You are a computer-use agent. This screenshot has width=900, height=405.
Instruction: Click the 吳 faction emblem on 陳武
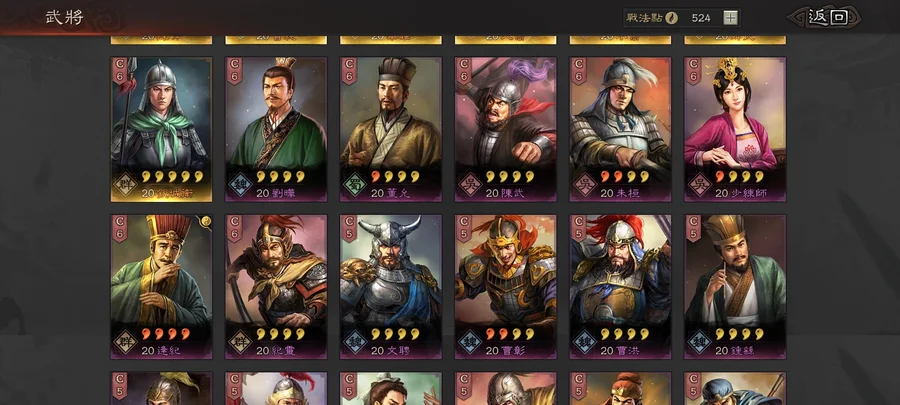coord(470,185)
